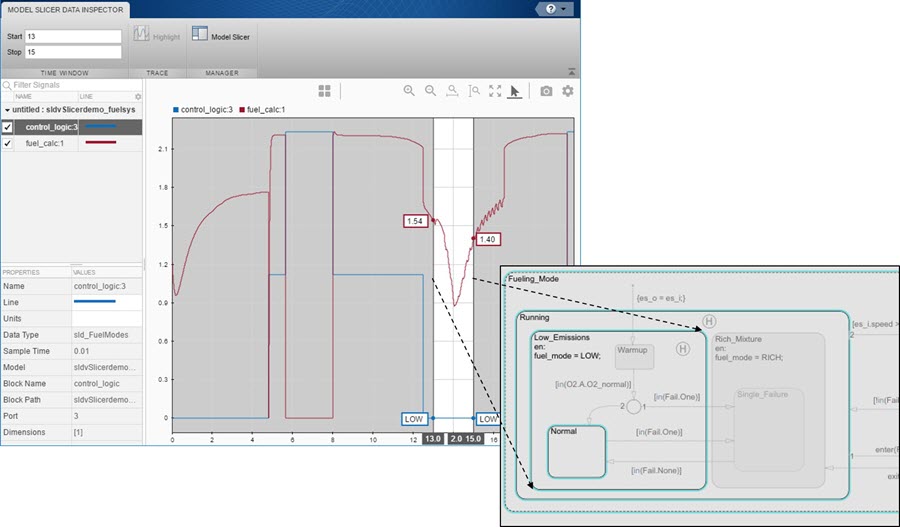This screenshot has height=527, width=900.
Task: Click the search magnifier in Filter Signals
Action: click(x=7, y=85)
